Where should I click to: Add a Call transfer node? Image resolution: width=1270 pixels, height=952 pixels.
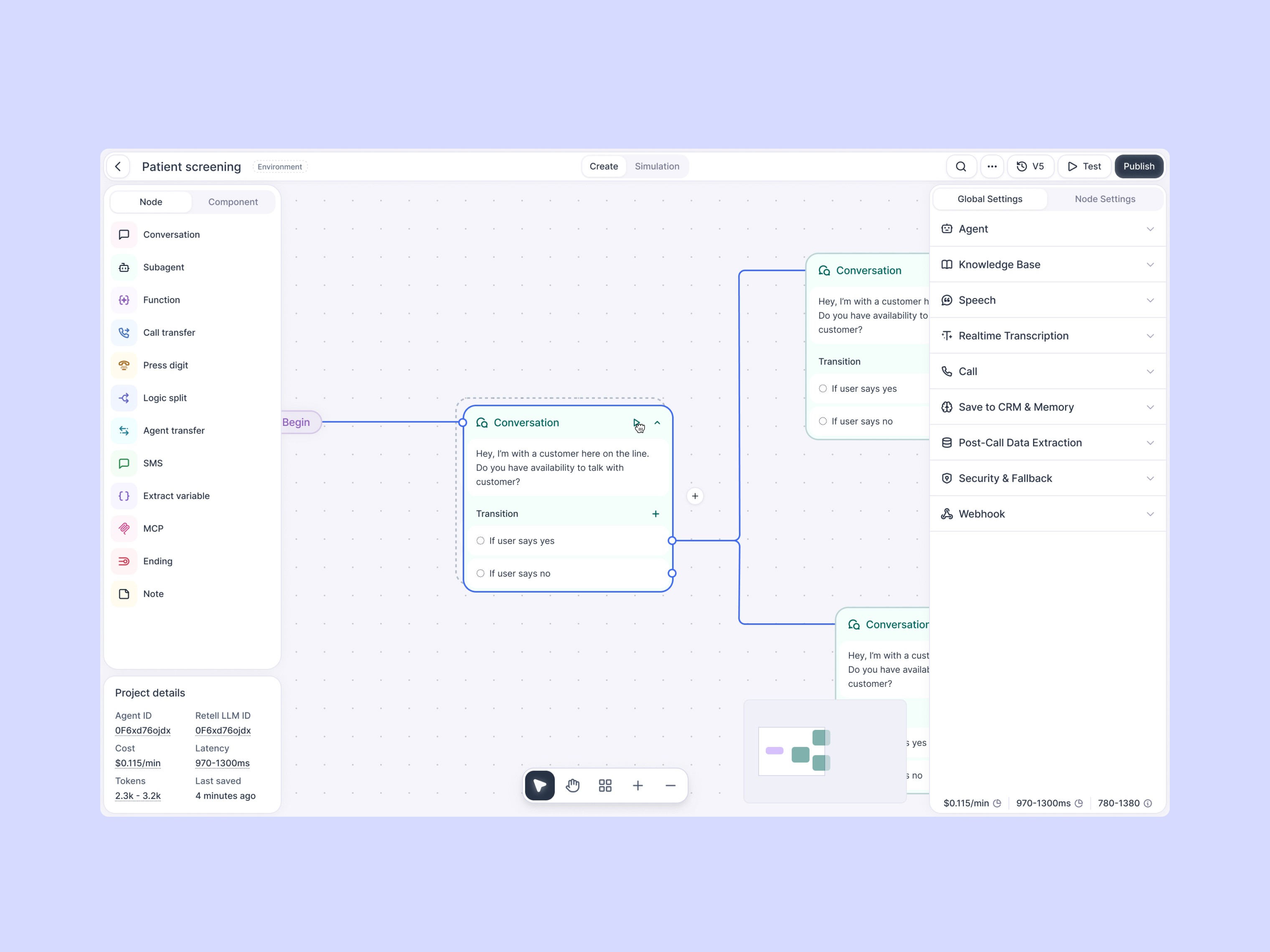click(x=192, y=333)
